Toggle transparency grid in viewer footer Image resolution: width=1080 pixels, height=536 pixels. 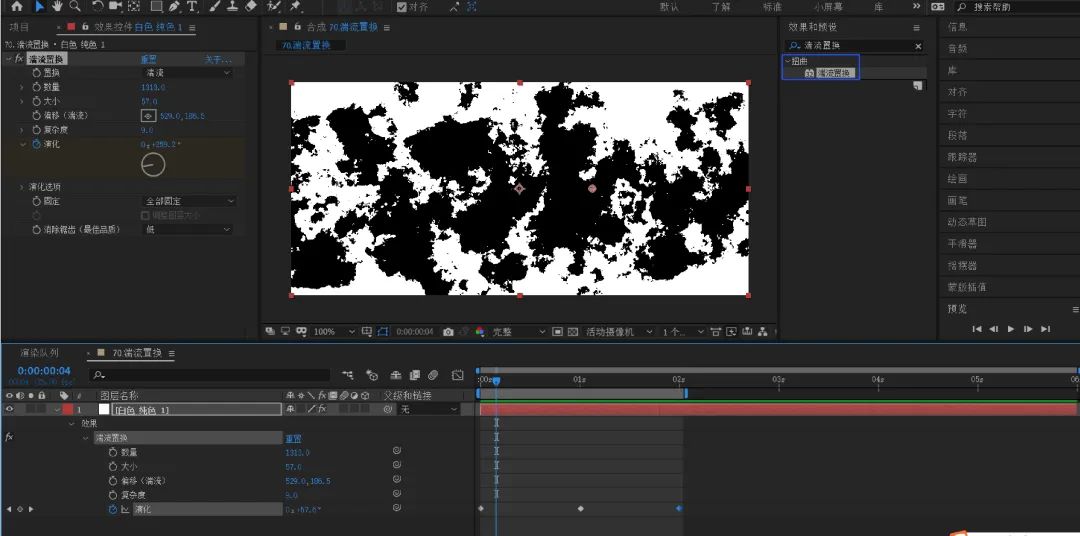click(572, 331)
